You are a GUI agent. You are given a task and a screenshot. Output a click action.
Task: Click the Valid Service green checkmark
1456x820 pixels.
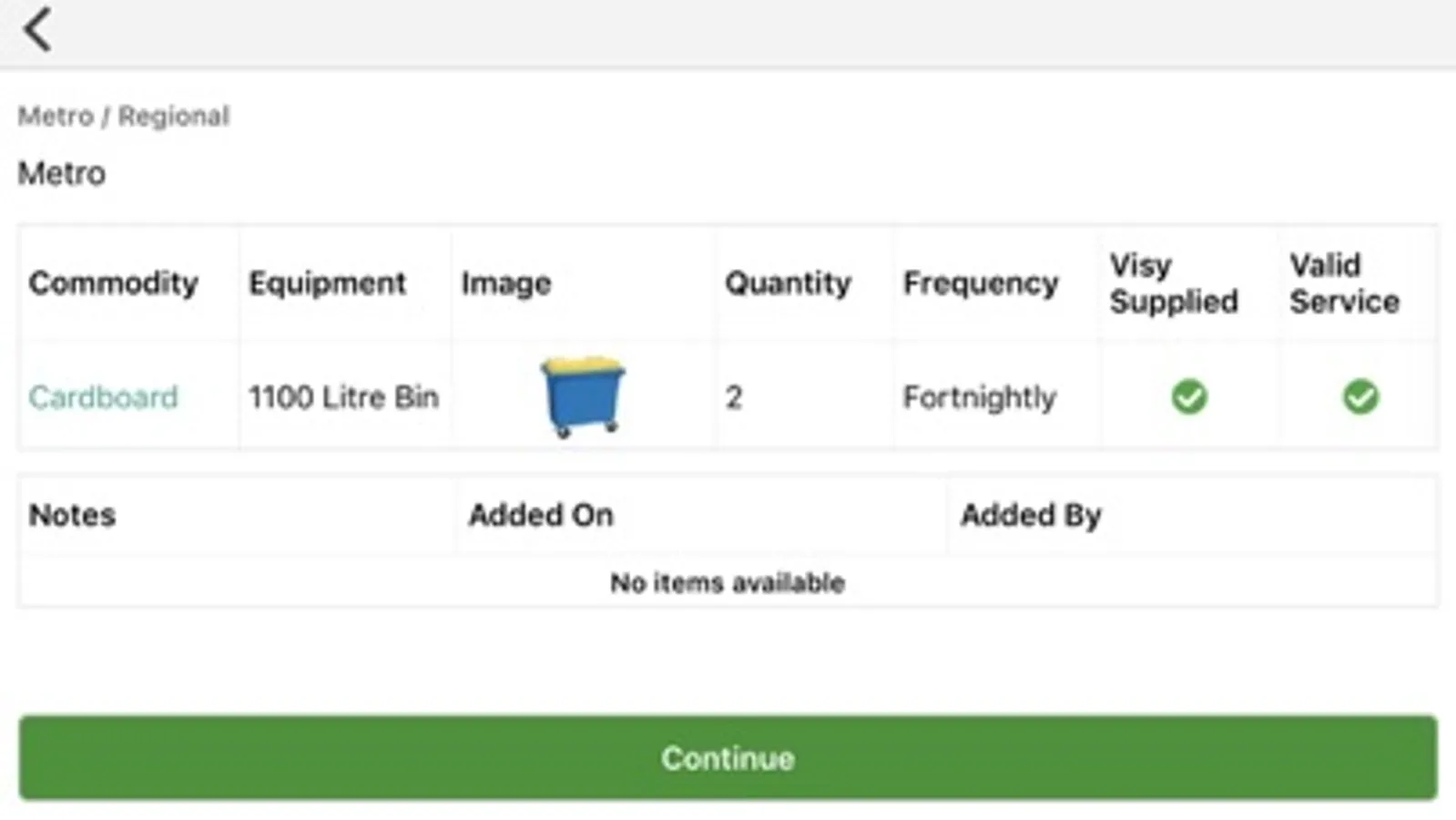tap(1360, 396)
